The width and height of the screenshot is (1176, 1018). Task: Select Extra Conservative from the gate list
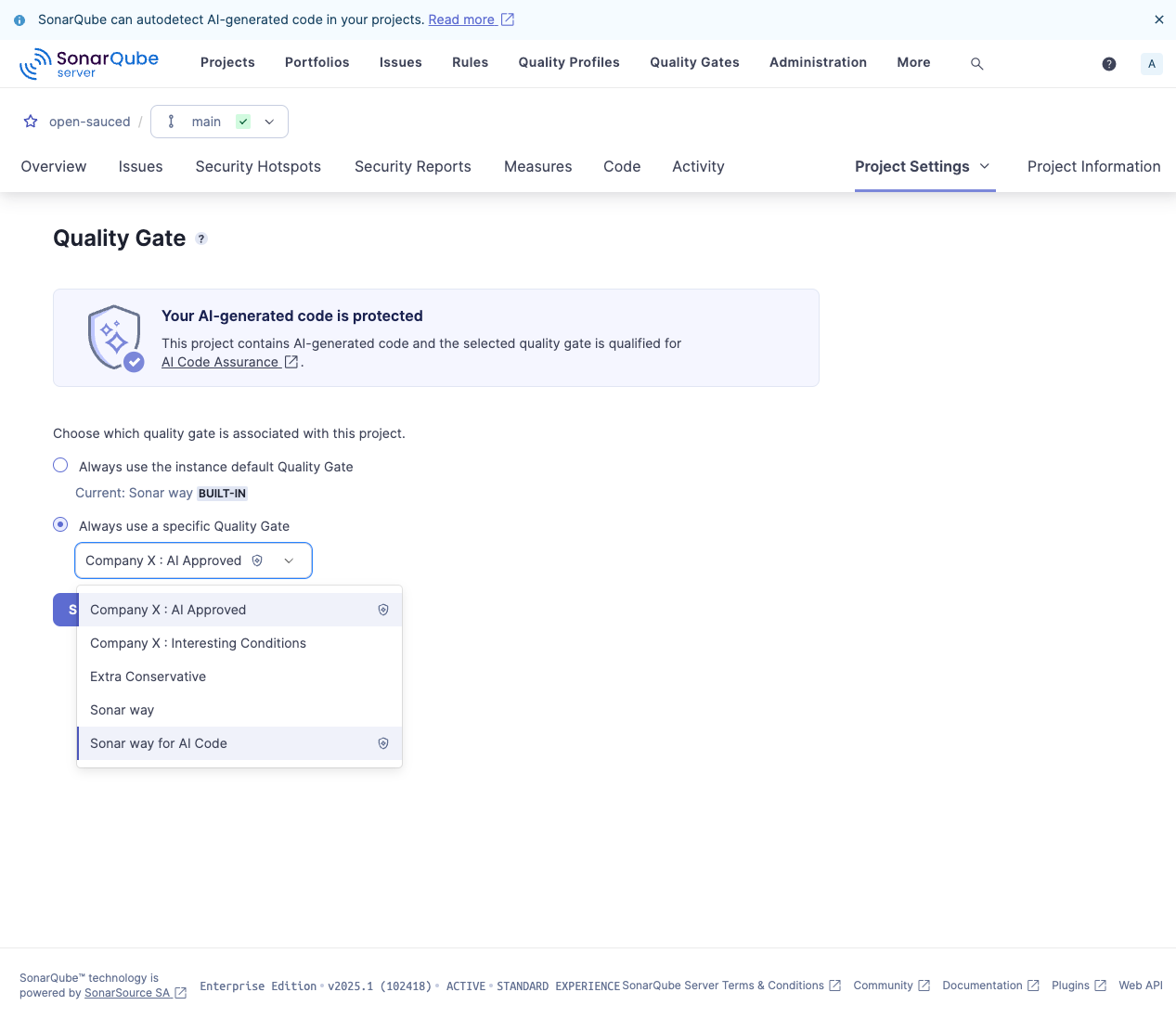148,677
